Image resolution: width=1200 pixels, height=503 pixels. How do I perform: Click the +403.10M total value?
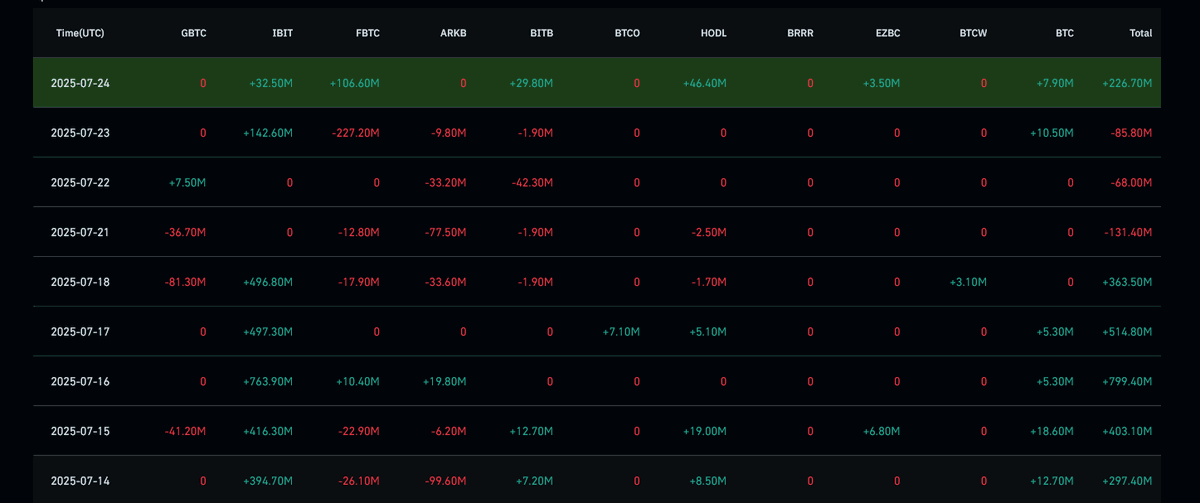(1128, 431)
